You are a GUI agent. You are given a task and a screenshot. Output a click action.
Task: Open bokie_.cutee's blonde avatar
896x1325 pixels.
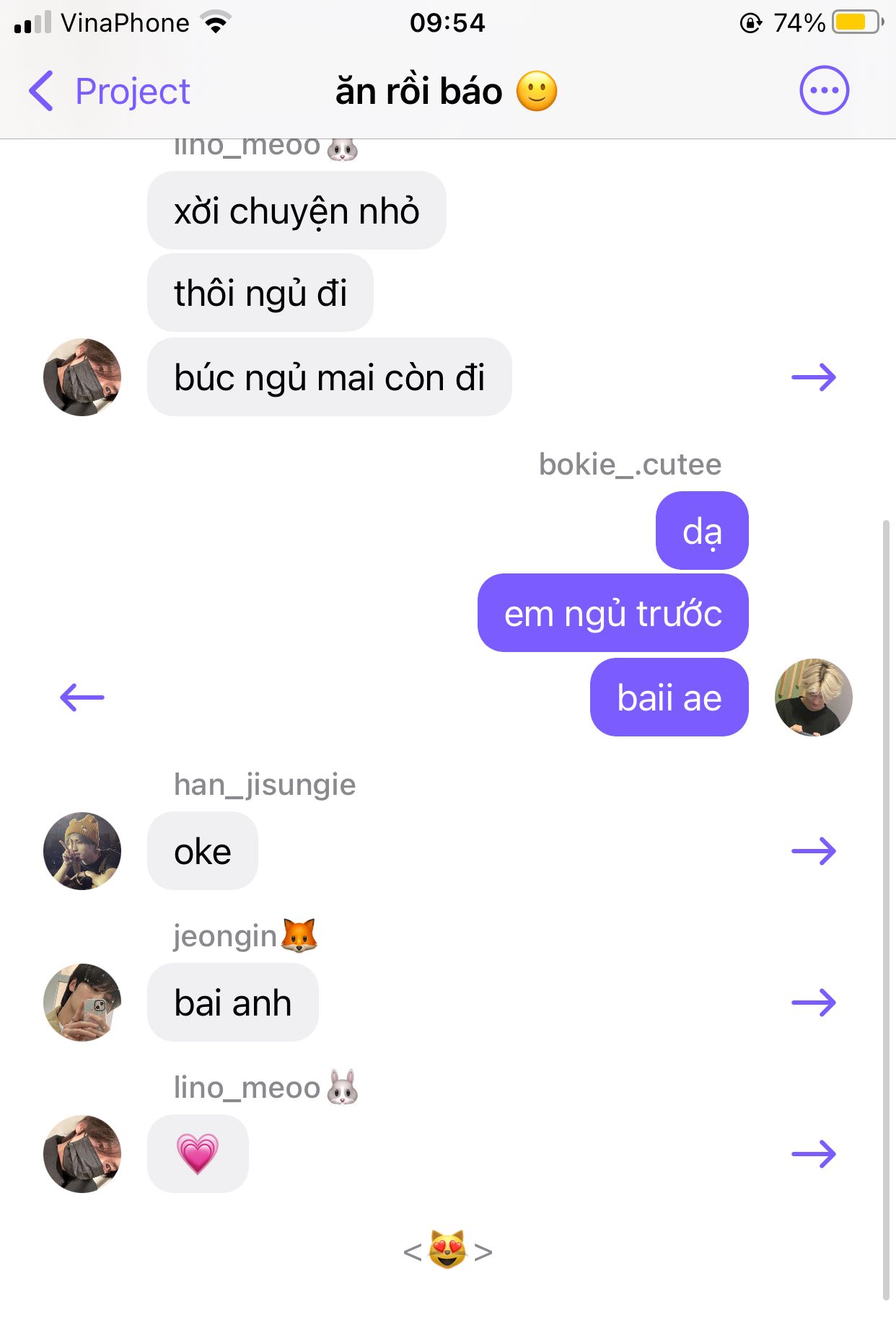click(814, 697)
